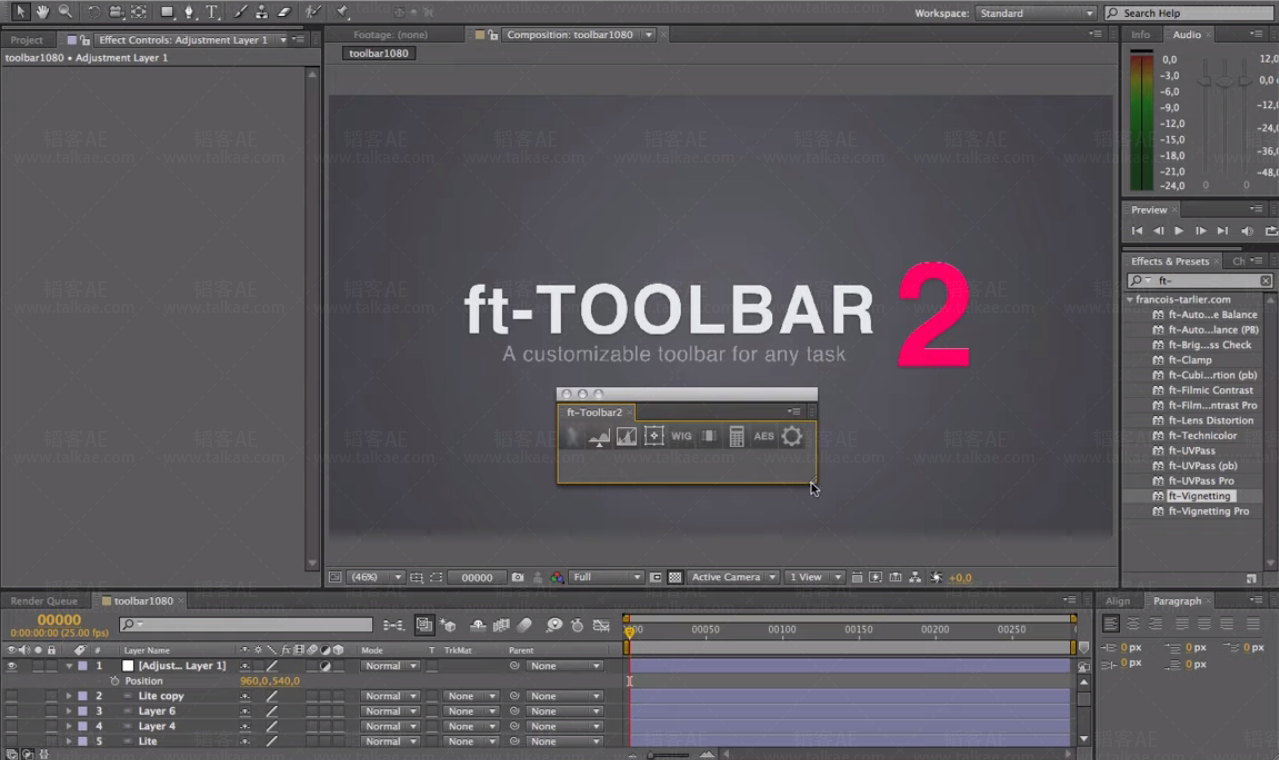Click the Position value 960,0,540,0

click(269, 681)
